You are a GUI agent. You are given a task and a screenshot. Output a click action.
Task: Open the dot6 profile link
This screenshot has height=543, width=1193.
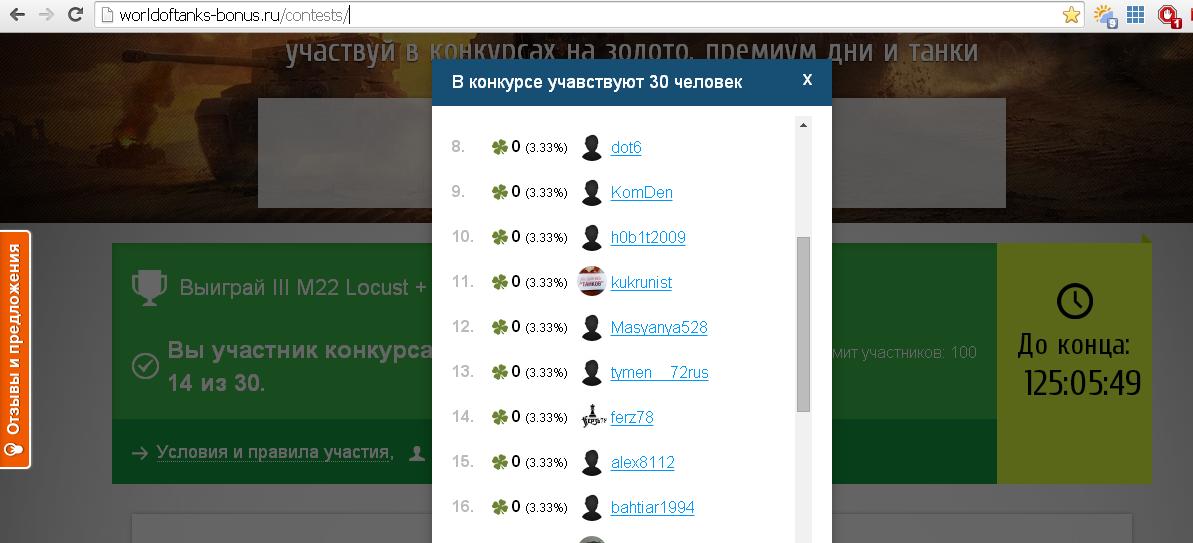click(626, 148)
